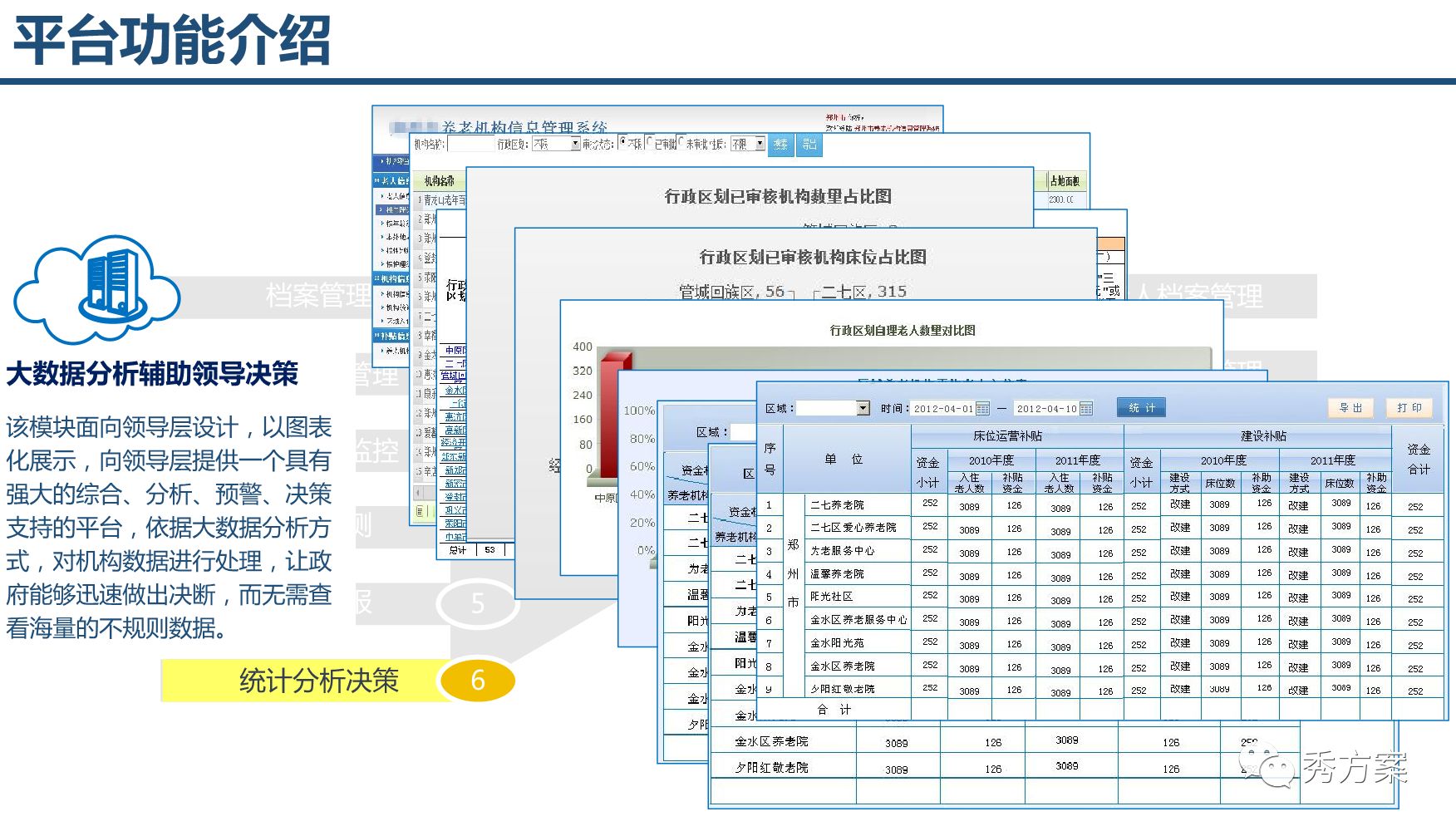Click the 导出 button in the subsidy window
This screenshot has height=831, width=1456.
[1351, 408]
